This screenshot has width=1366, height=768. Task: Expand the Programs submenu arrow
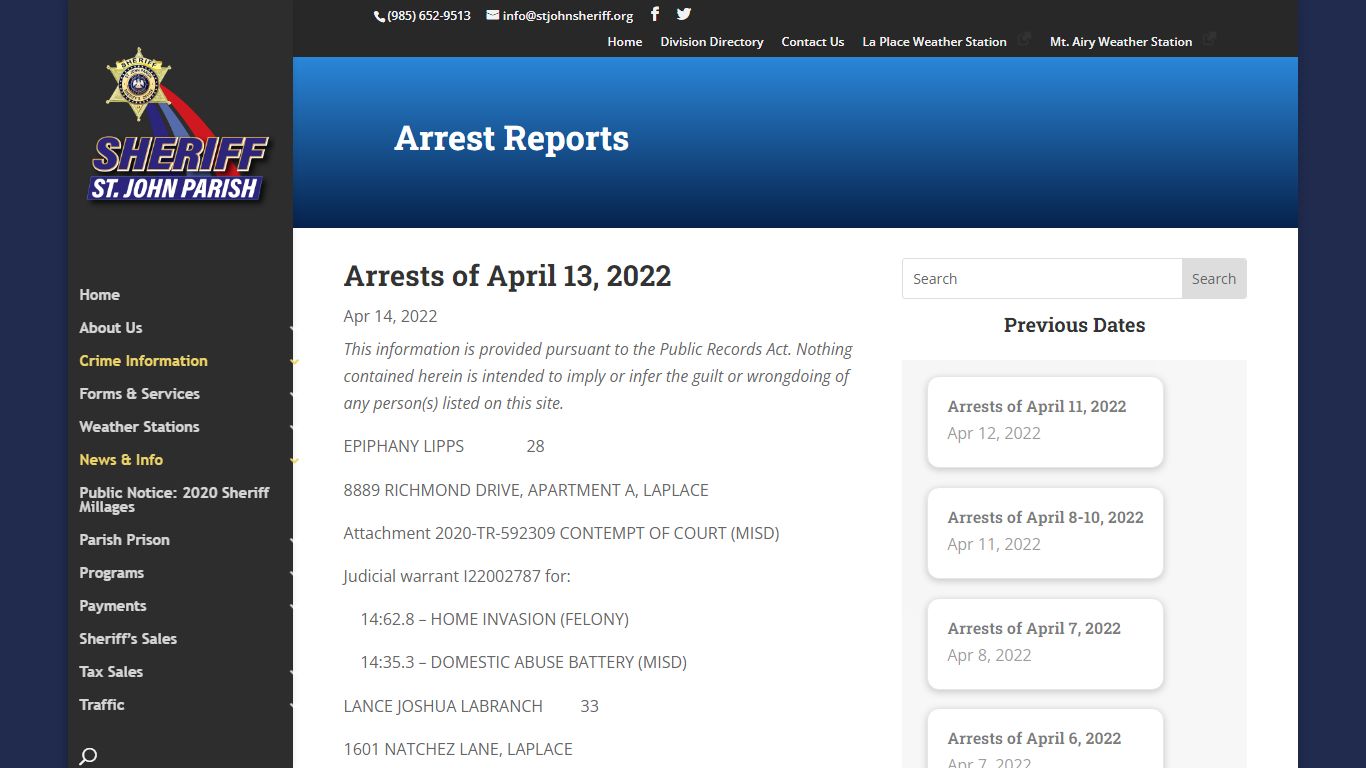(292, 573)
